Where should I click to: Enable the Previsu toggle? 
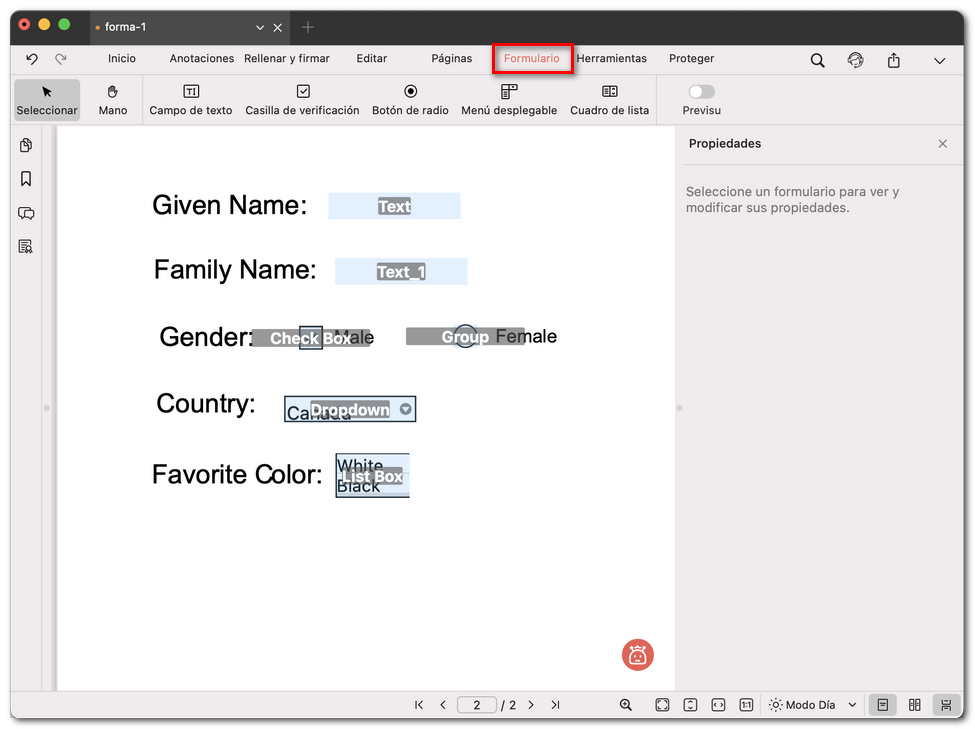[701, 91]
